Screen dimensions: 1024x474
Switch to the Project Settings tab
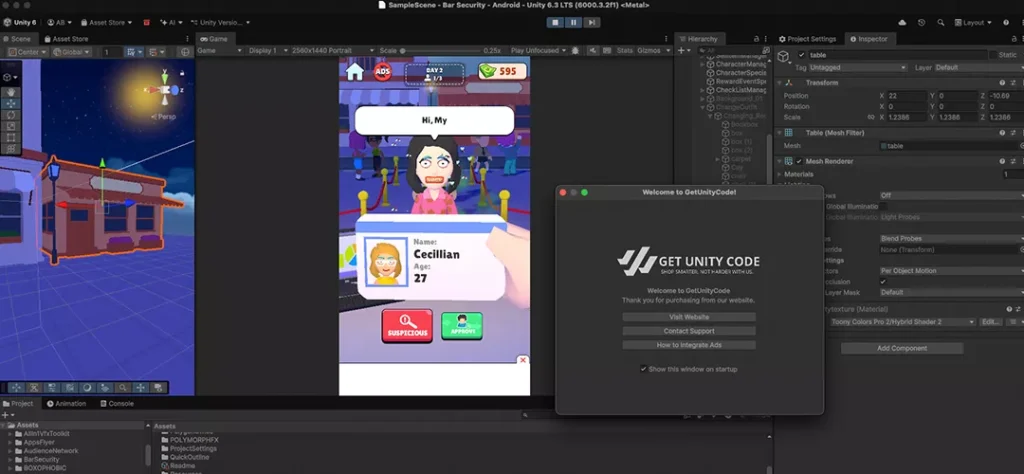coord(807,39)
